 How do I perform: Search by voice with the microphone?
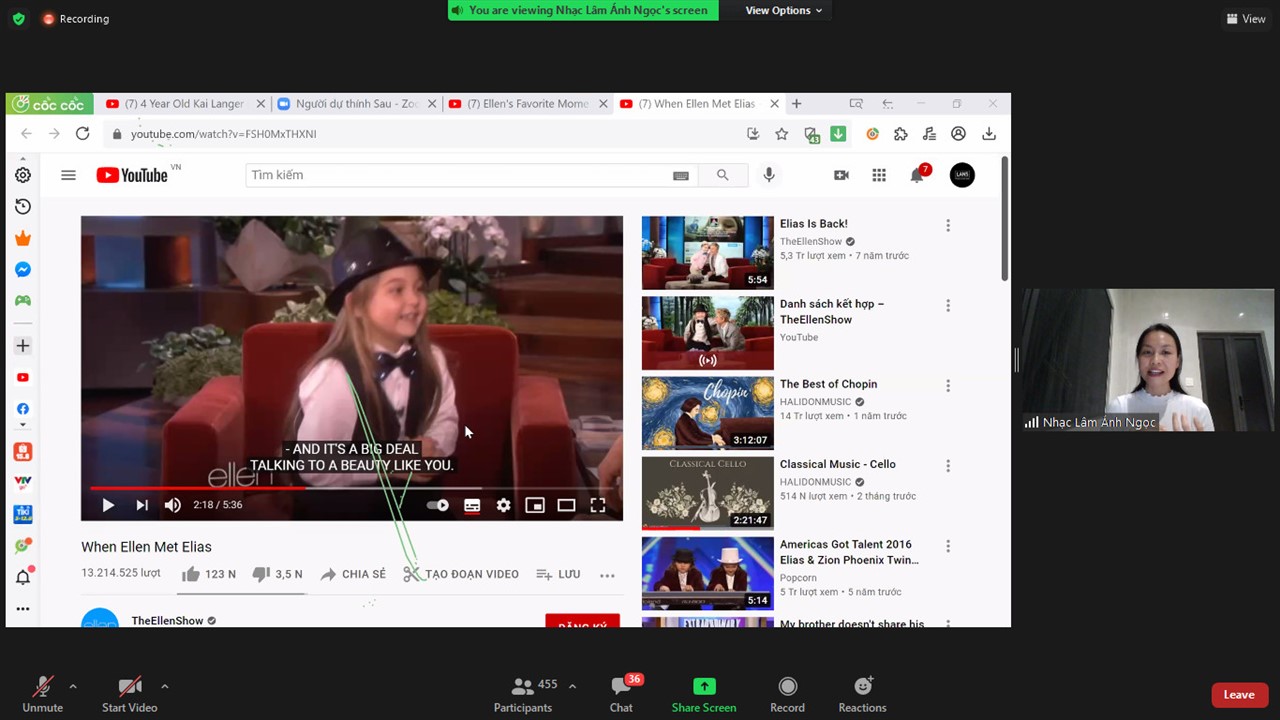coord(769,175)
